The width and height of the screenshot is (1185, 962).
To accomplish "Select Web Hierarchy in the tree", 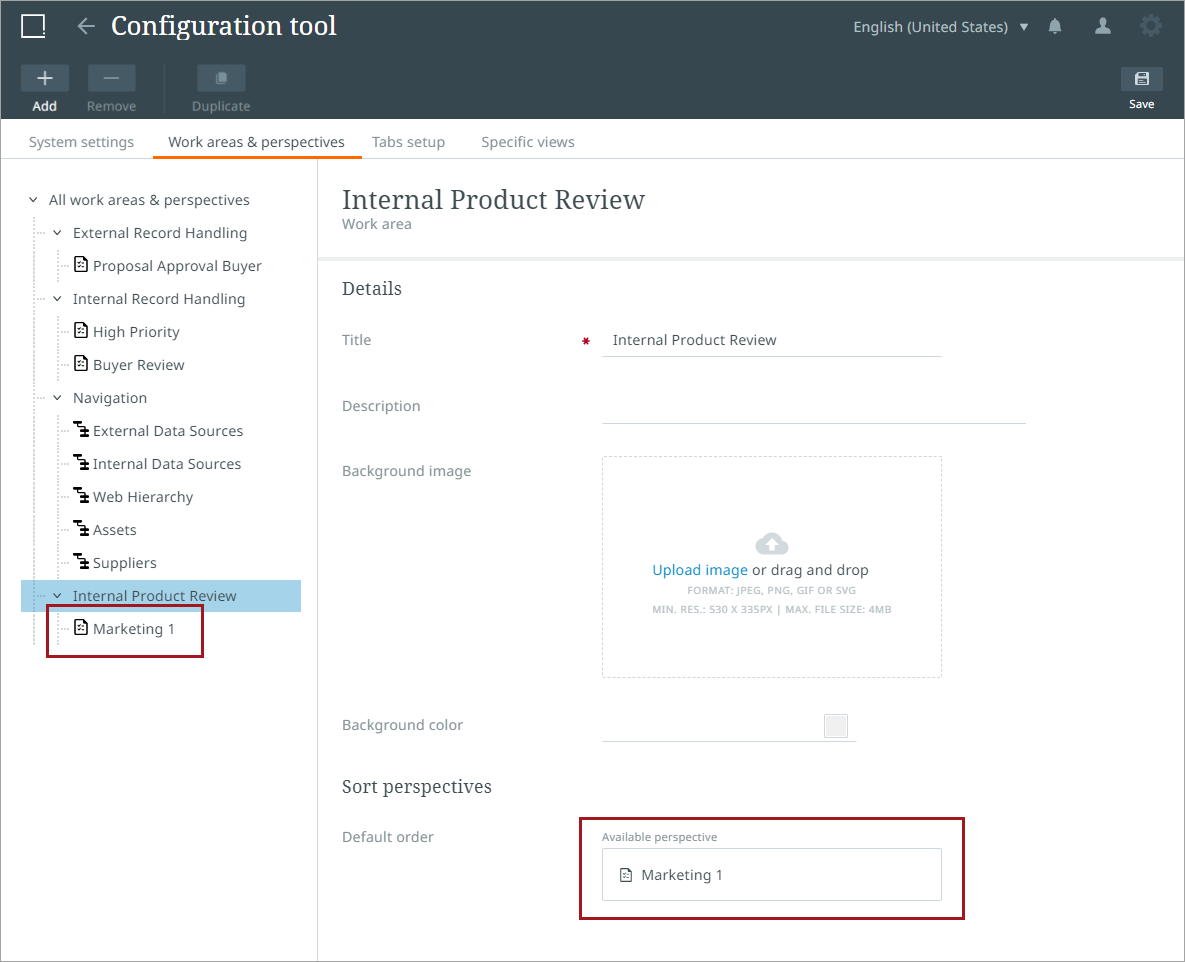I will pyautogui.click(x=142, y=497).
